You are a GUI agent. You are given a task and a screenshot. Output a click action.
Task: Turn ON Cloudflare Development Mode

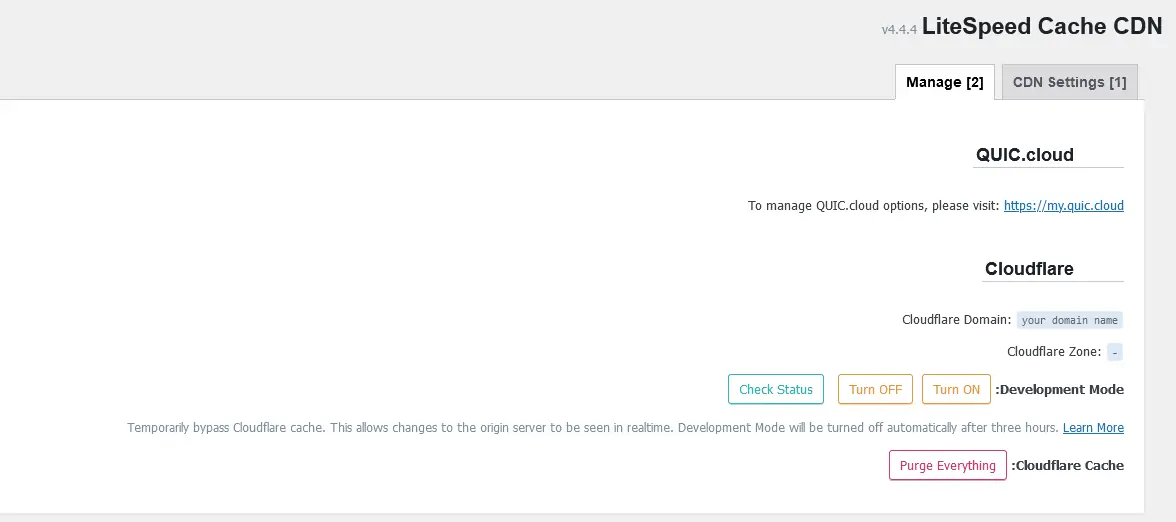[956, 389]
